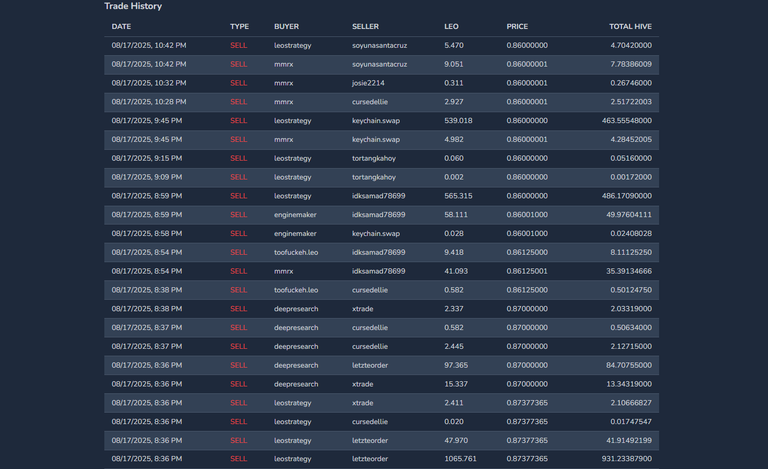Select total 84.70755000 cell
768x469 pixels.
click(629, 365)
